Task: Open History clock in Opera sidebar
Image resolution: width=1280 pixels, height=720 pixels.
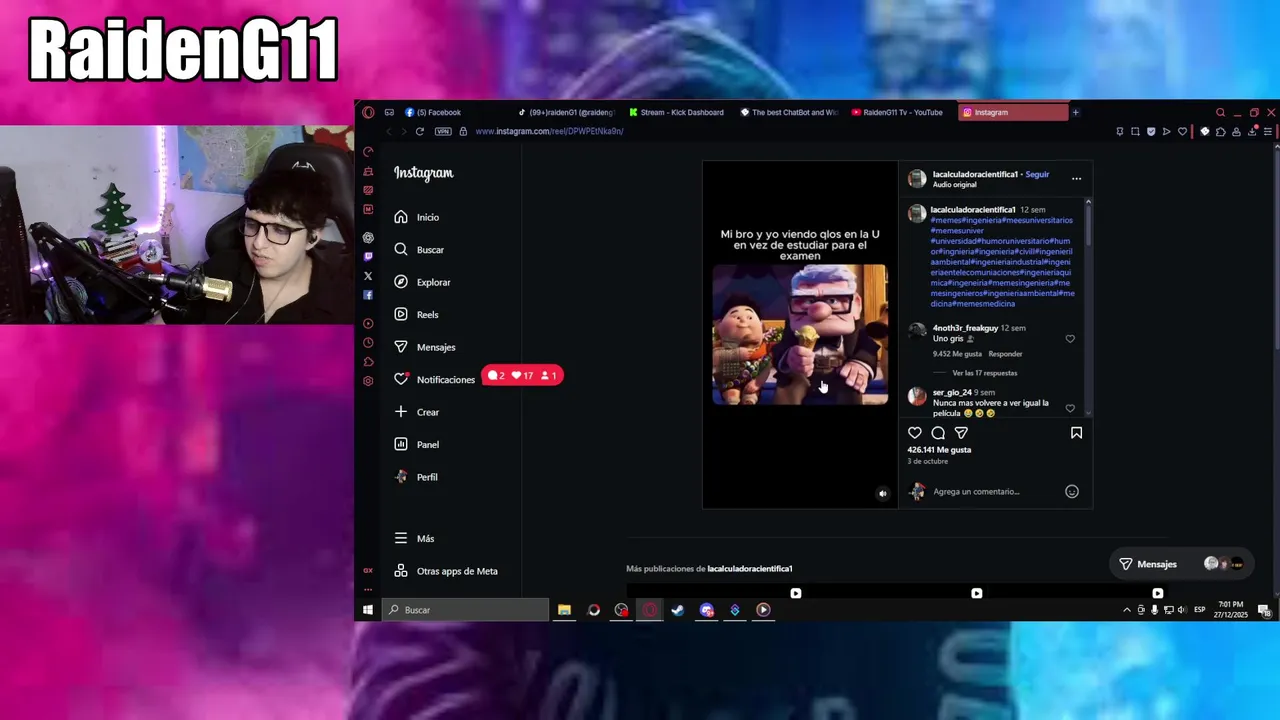Action: pos(368,343)
